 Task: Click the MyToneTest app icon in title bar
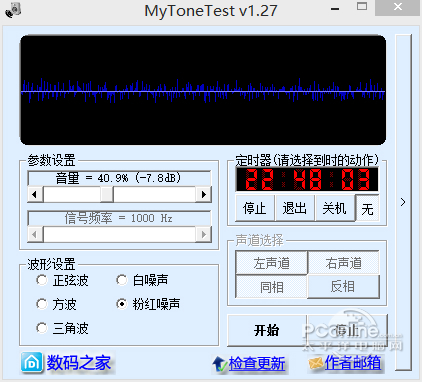pyautogui.click(x=13, y=10)
